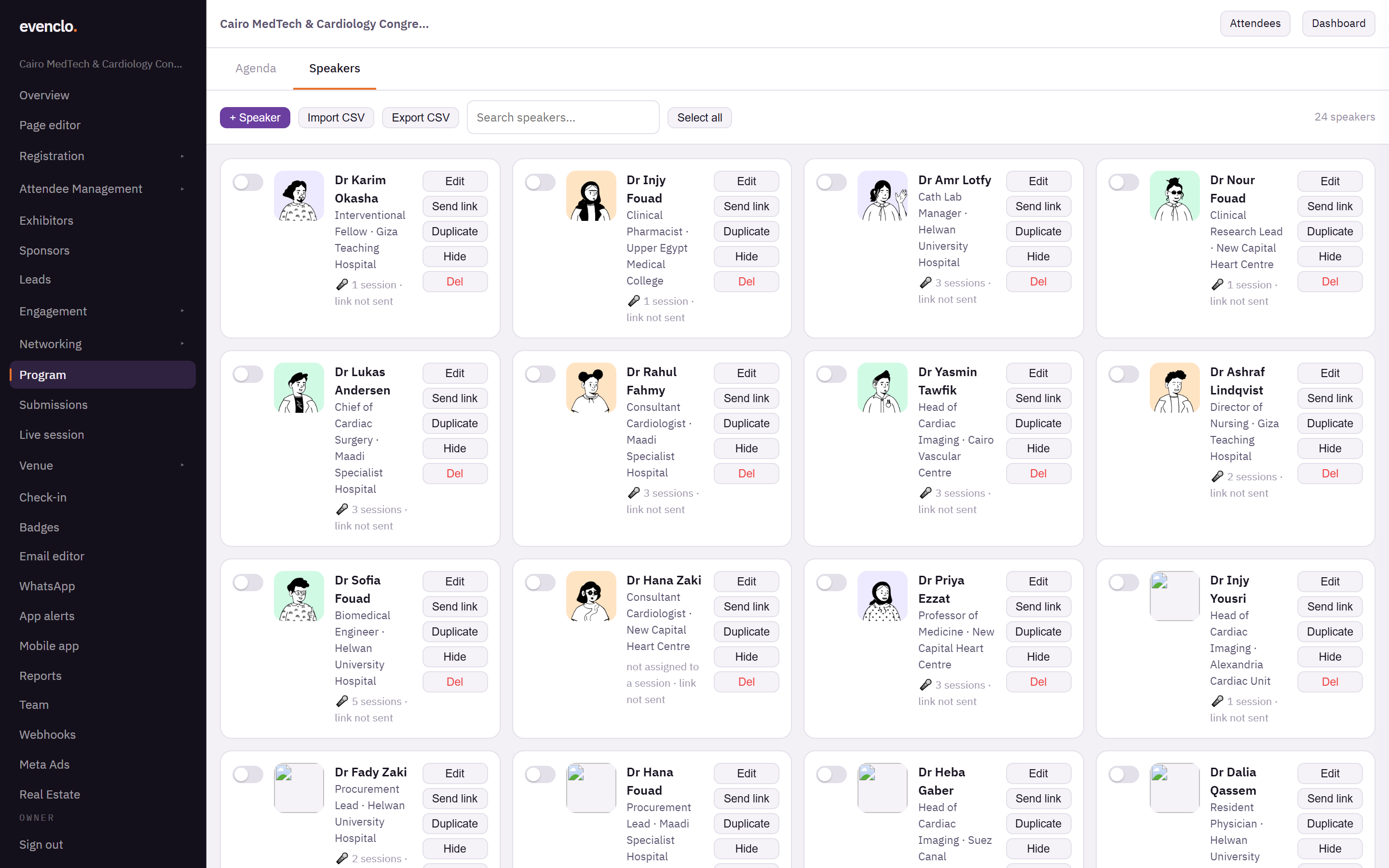1389x868 pixels.
Task: Toggle the switch for Dr Karim Okasha
Action: pos(248,183)
